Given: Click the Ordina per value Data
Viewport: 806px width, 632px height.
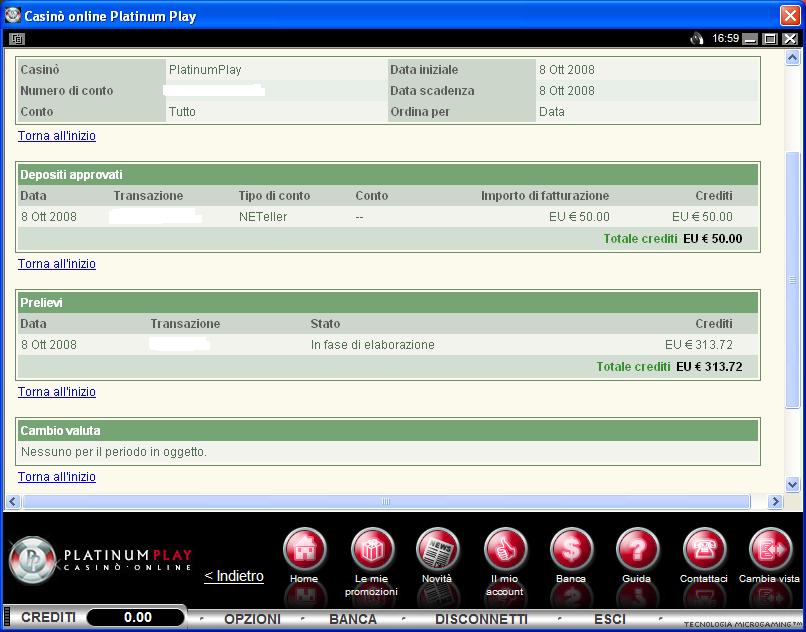Looking at the screenshot, I should [552, 112].
